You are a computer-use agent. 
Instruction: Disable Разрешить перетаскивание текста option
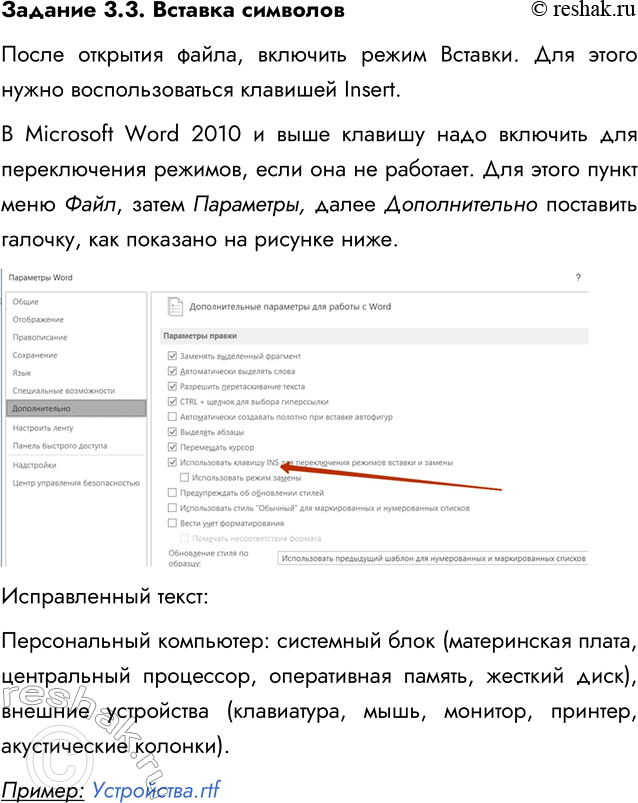pyautogui.click(x=173, y=386)
